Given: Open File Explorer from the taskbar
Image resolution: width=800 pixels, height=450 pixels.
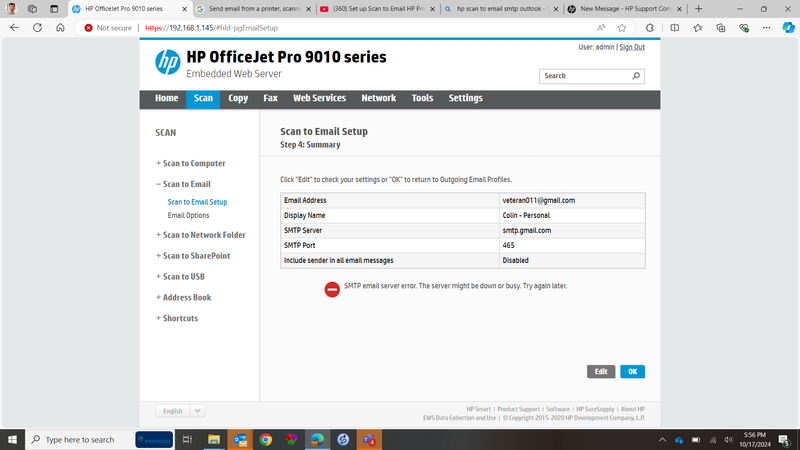Looking at the screenshot, I should tap(213, 439).
